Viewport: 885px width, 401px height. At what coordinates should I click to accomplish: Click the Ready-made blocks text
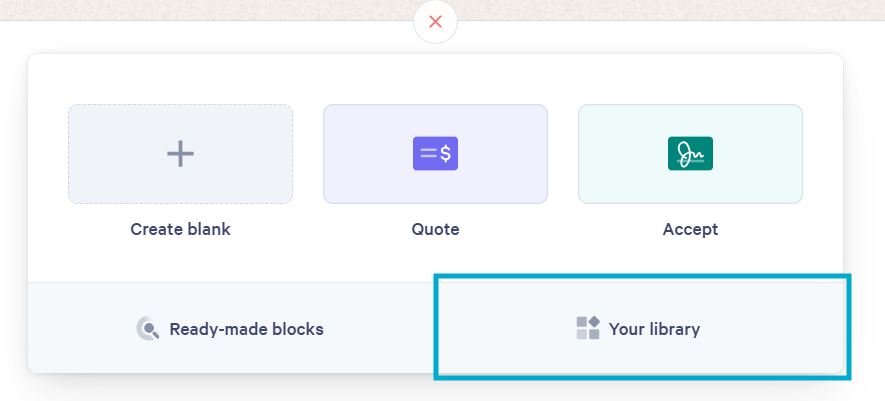coord(247,329)
